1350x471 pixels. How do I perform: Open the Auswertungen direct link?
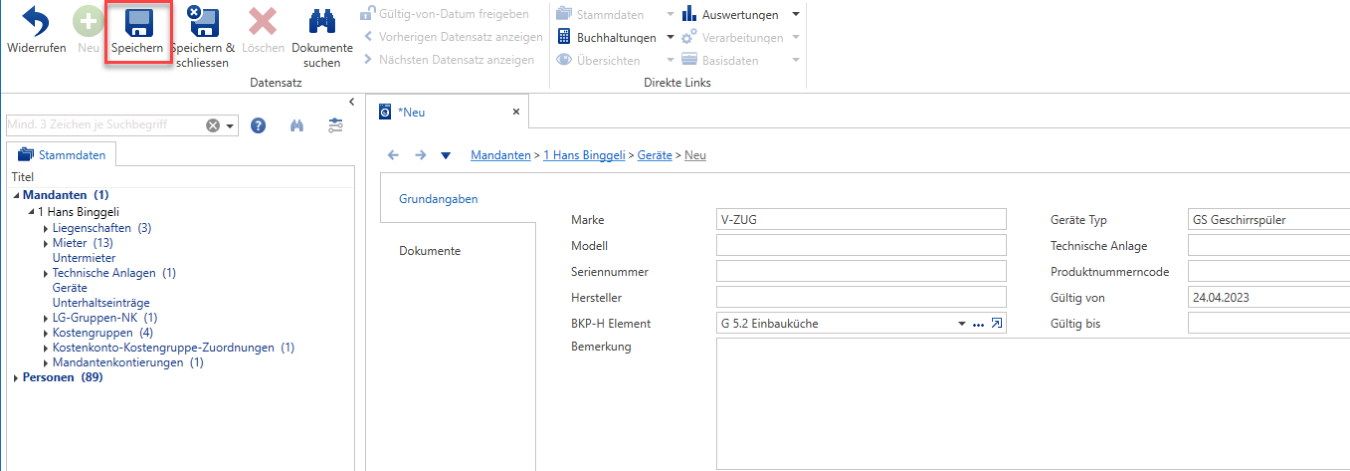point(729,14)
